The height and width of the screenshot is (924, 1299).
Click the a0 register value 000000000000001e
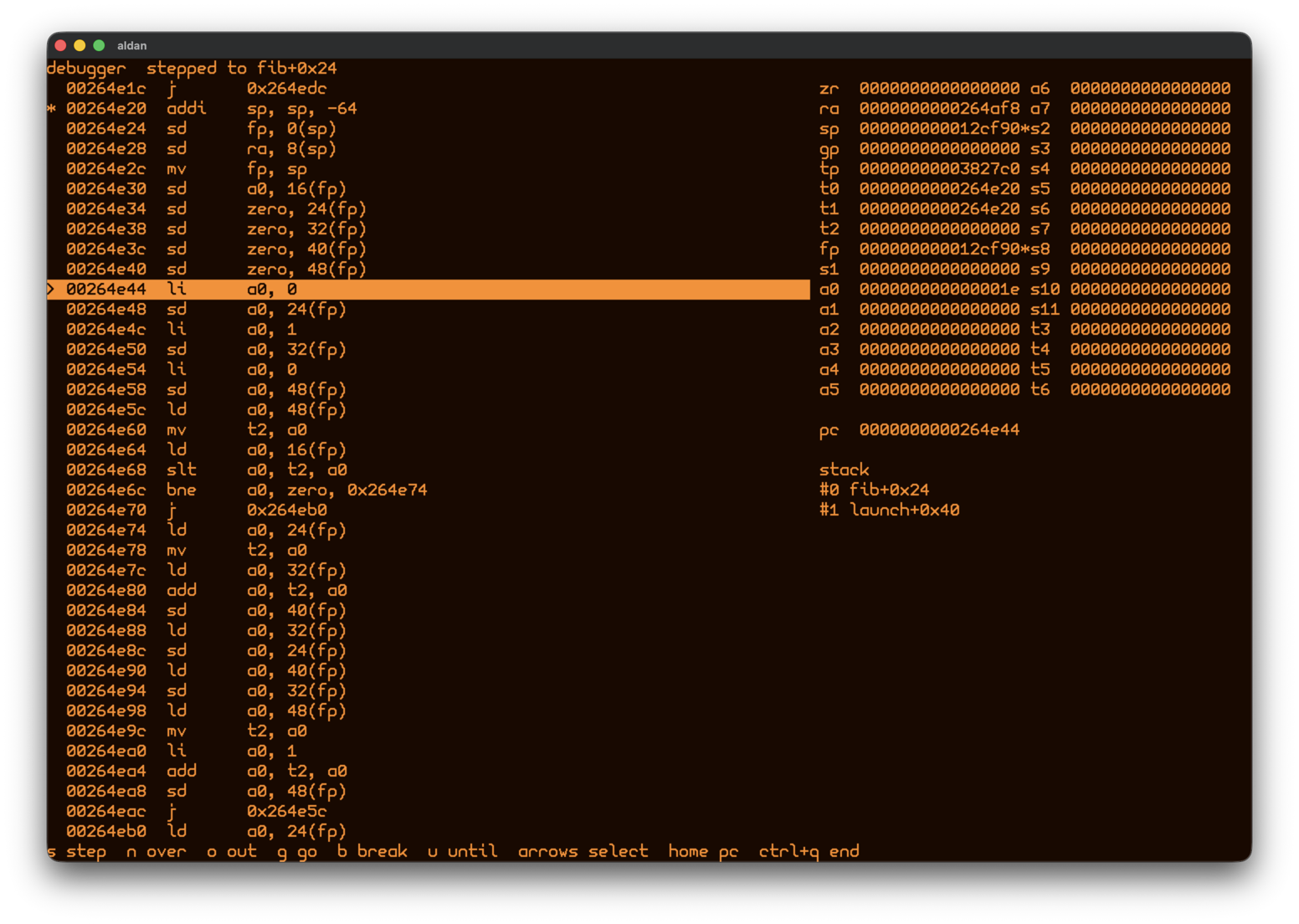[x=939, y=290]
